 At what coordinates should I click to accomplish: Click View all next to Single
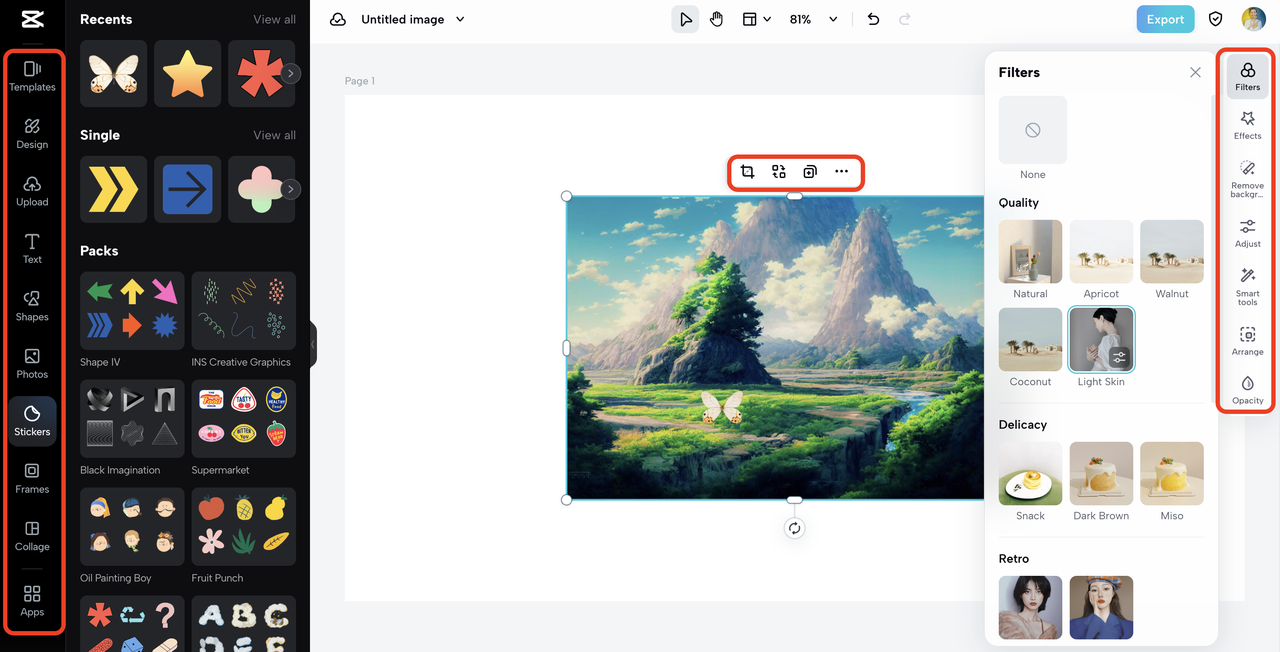click(274, 135)
